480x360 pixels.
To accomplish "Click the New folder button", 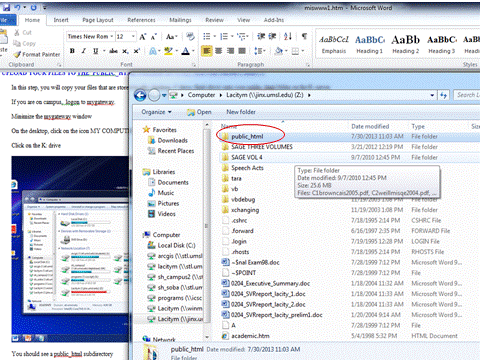I will pos(241,112).
